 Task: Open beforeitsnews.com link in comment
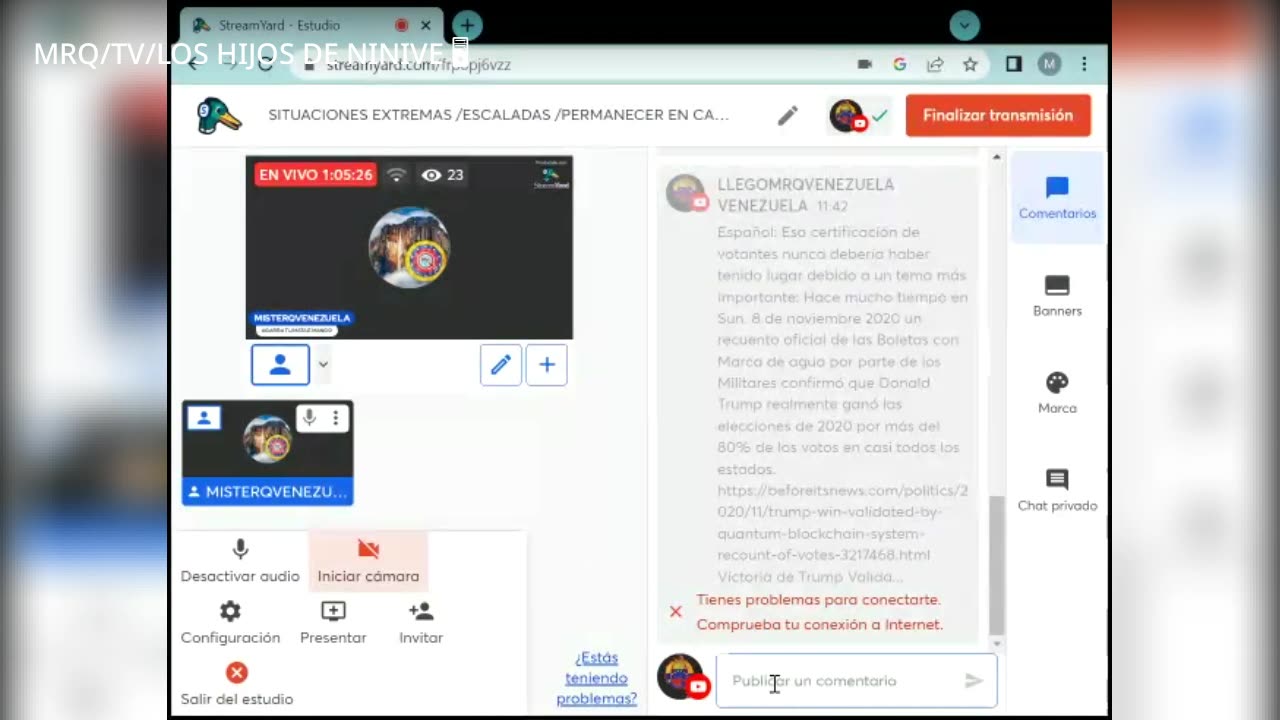(842, 523)
